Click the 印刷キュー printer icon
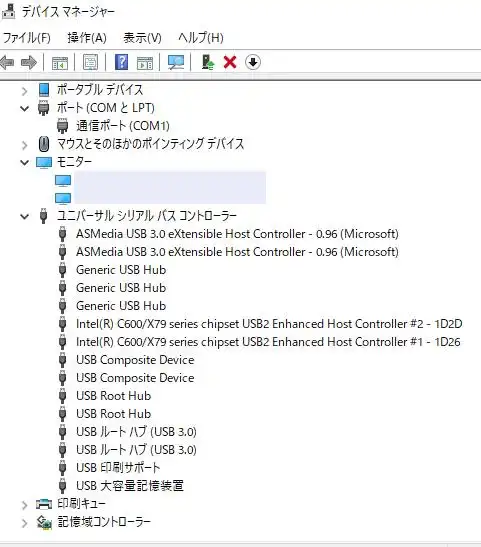Viewport: 481px width, 547px height. tap(44, 504)
